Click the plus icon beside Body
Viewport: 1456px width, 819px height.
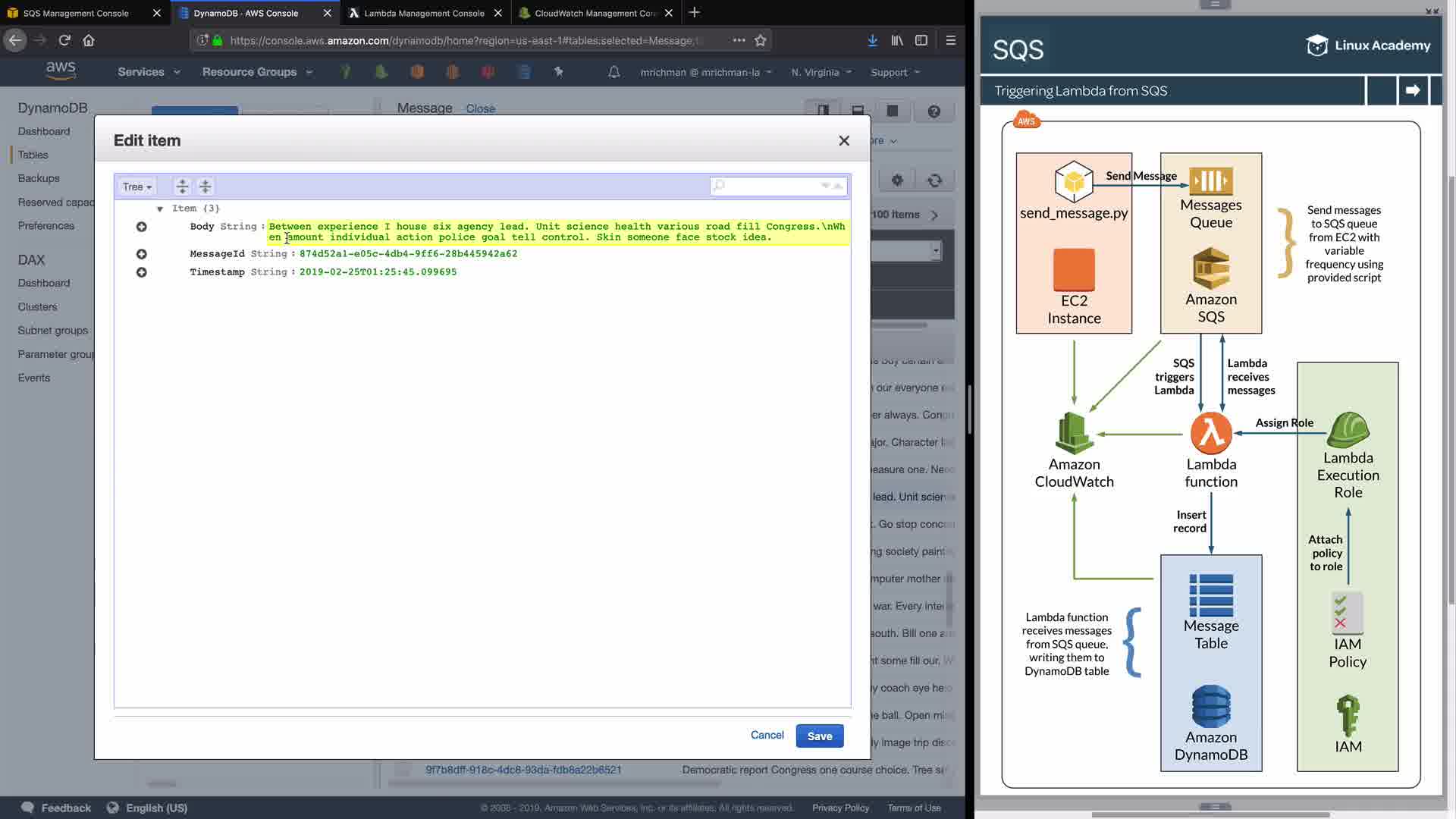click(141, 227)
